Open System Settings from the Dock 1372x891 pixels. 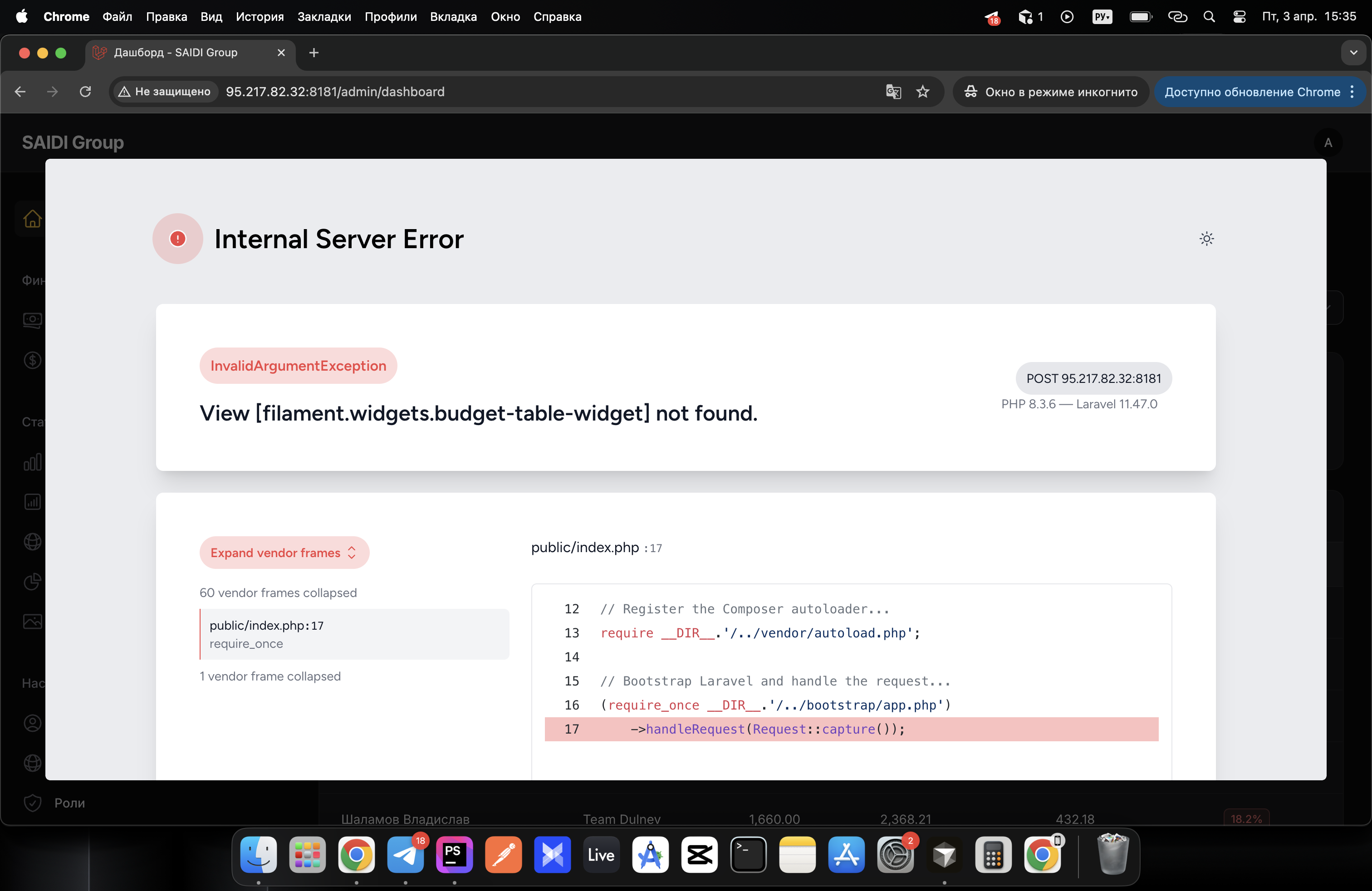[895, 855]
